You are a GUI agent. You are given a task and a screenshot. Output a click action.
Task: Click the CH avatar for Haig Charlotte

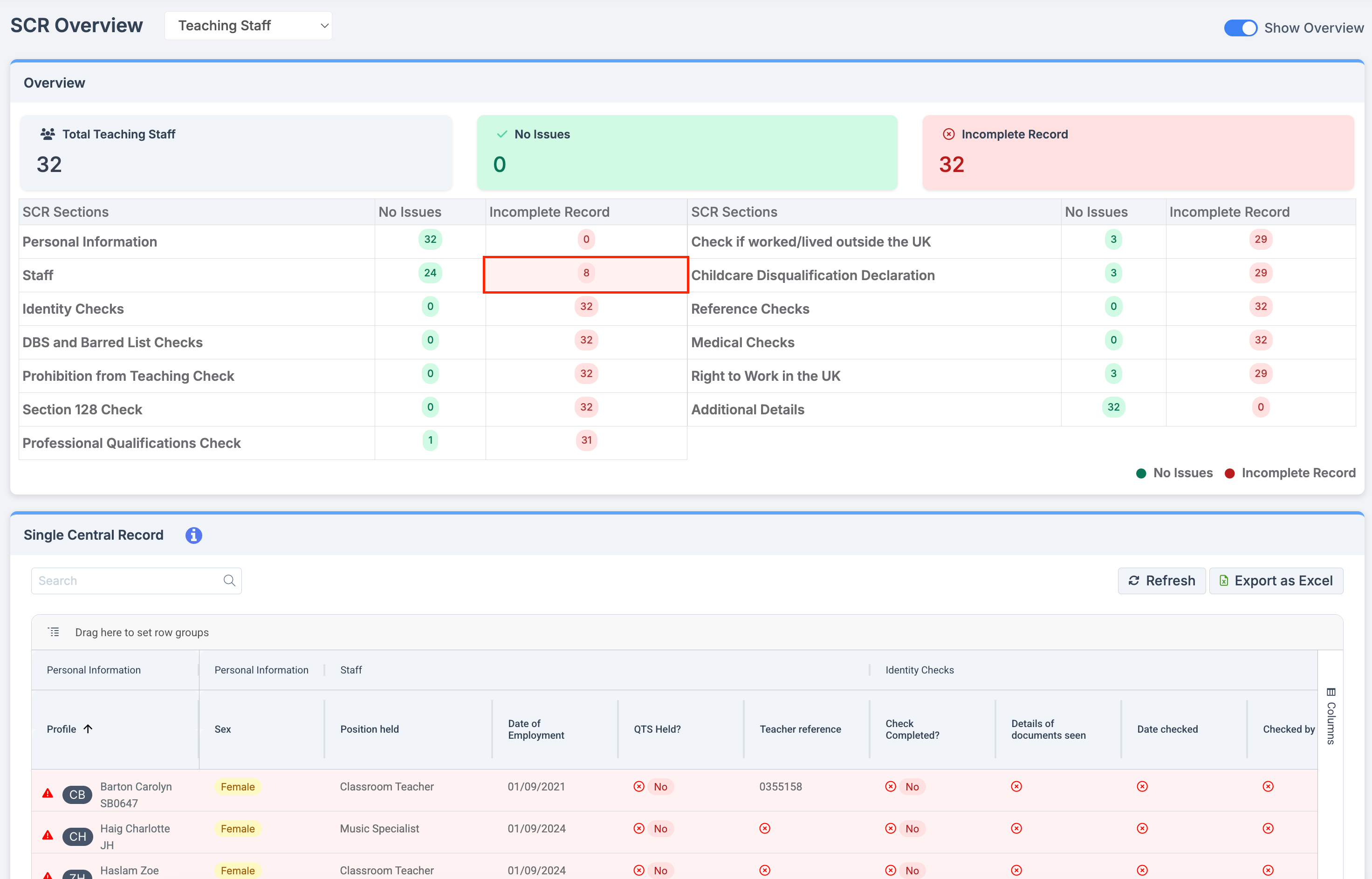pyautogui.click(x=77, y=836)
